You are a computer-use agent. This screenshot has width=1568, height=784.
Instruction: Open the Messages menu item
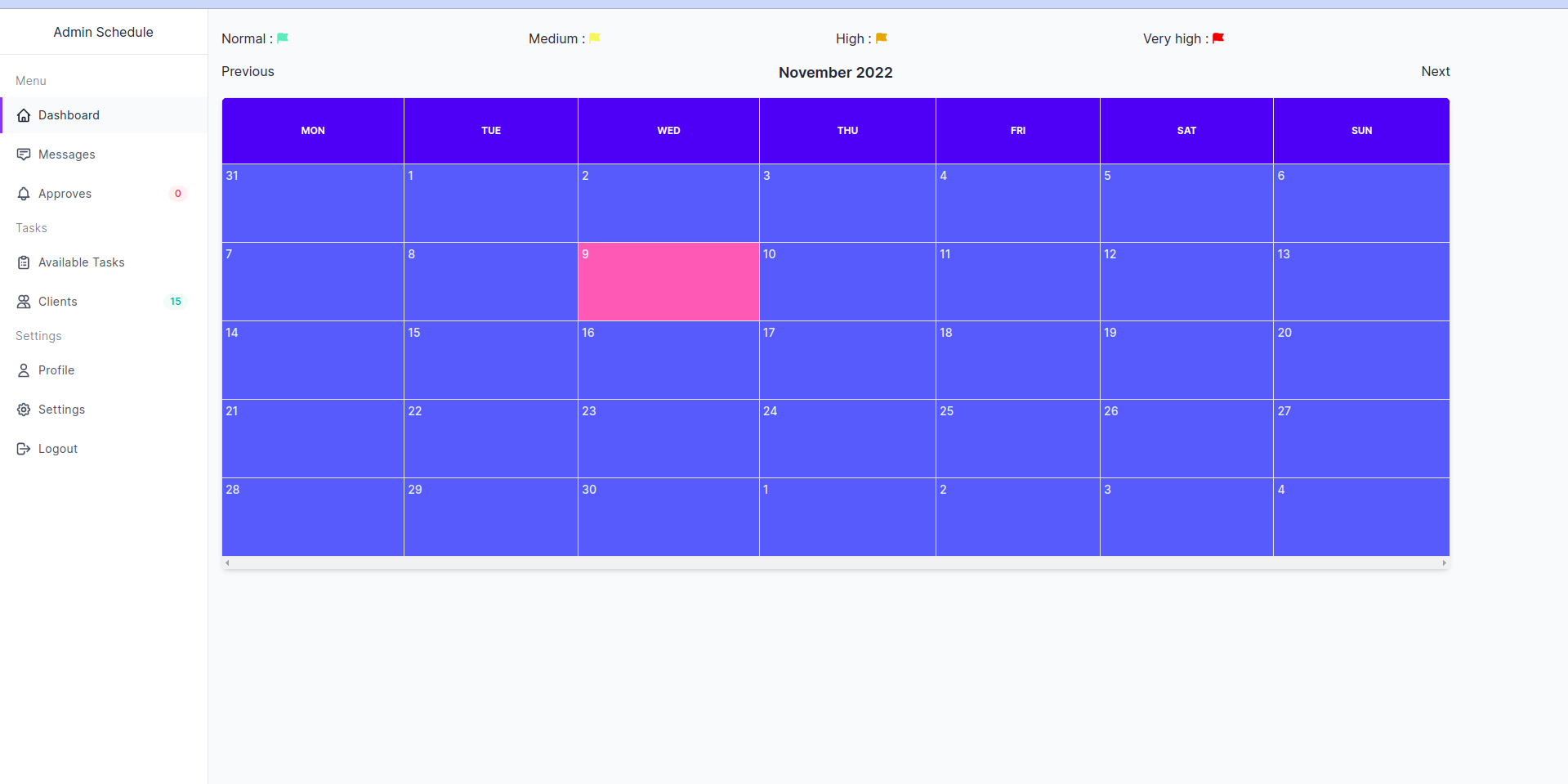[x=104, y=155]
